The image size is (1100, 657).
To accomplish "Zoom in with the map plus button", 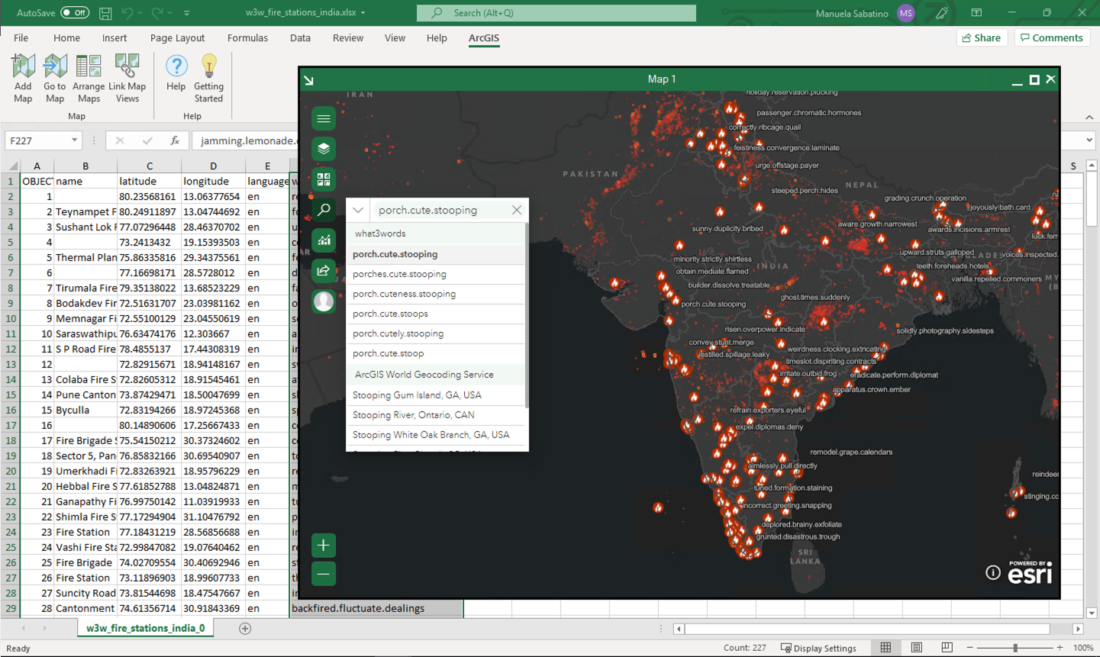I will pyautogui.click(x=323, y=545).
